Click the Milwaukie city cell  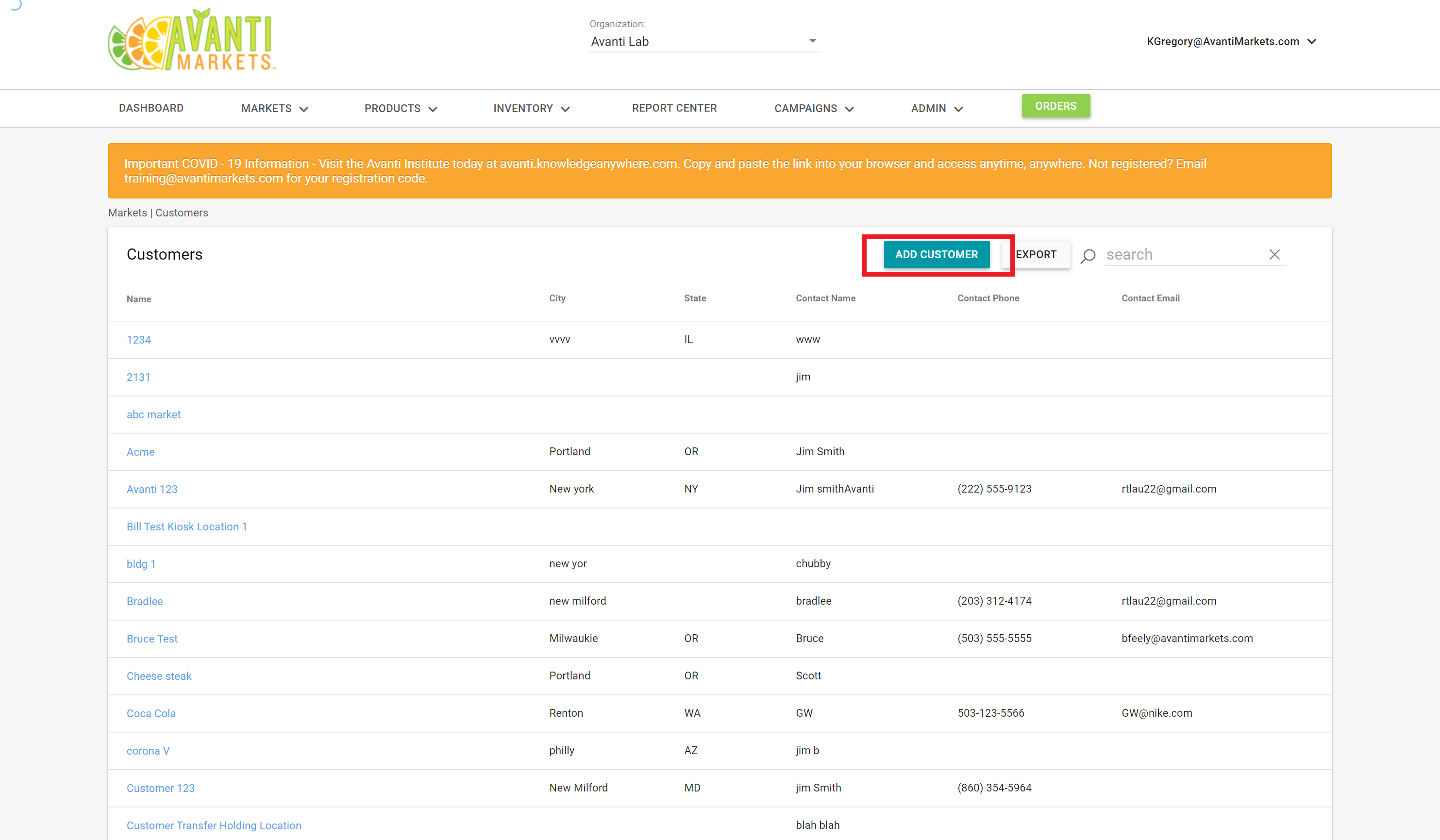coord(573,639)
